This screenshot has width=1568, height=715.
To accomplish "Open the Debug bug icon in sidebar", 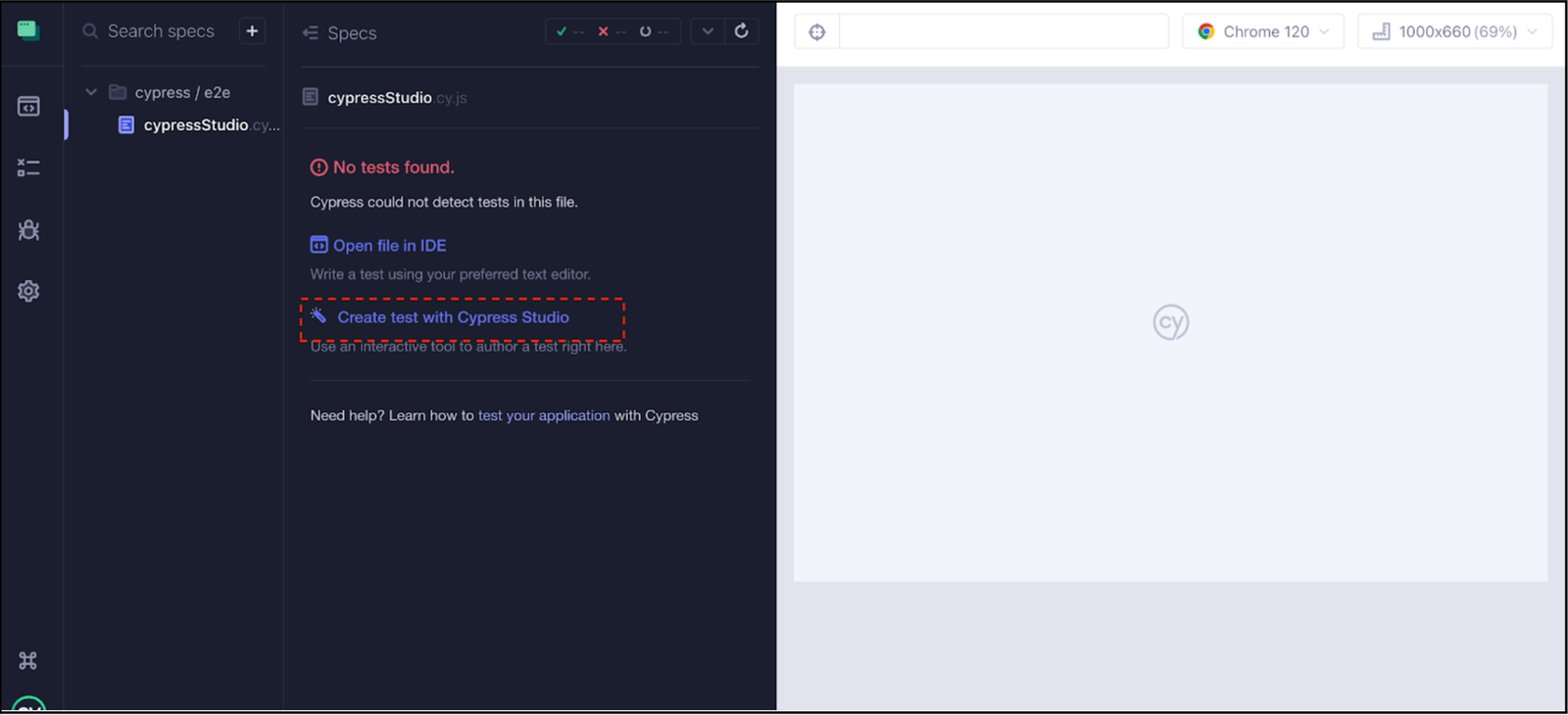I will click(x=28, y=230).
